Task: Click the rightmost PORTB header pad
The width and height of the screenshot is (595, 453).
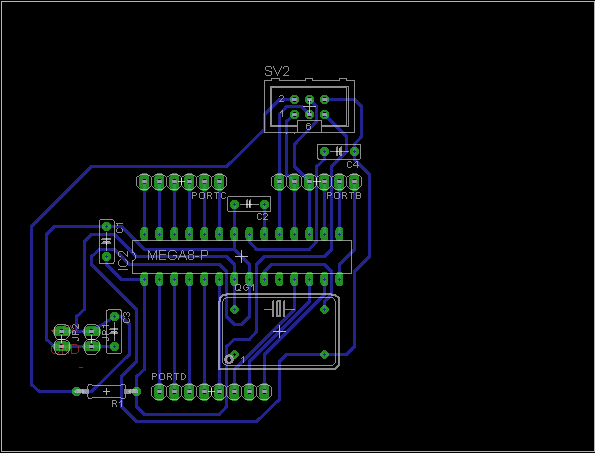Action: 354,182
